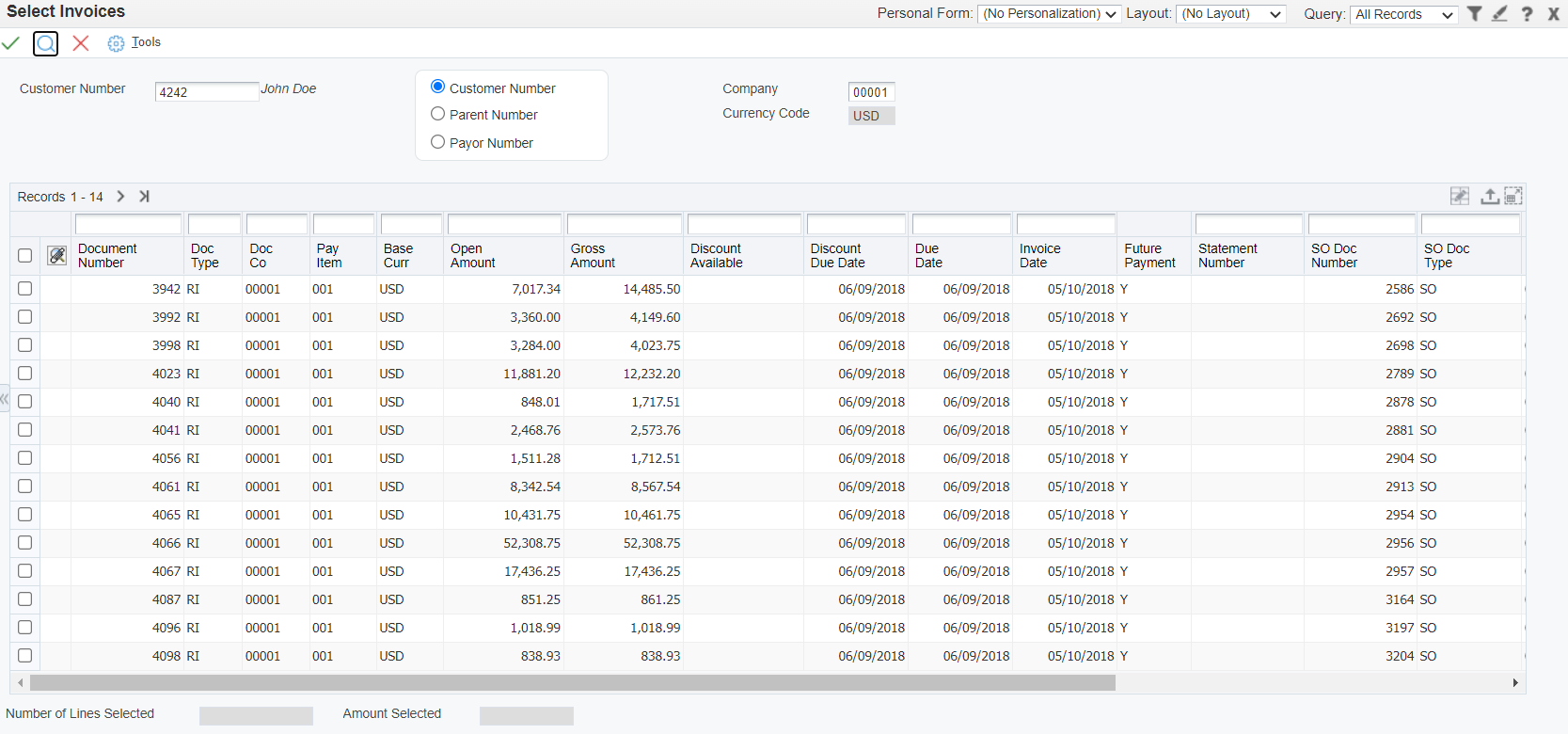Click the green Select checkmark icon
This screenshot has height=734, width=1568.
11,43
